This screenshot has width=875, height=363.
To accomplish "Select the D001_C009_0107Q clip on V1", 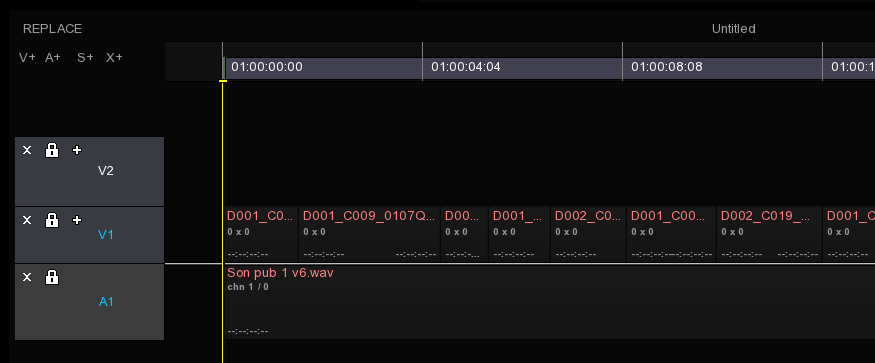I will (x=370, y=234).
